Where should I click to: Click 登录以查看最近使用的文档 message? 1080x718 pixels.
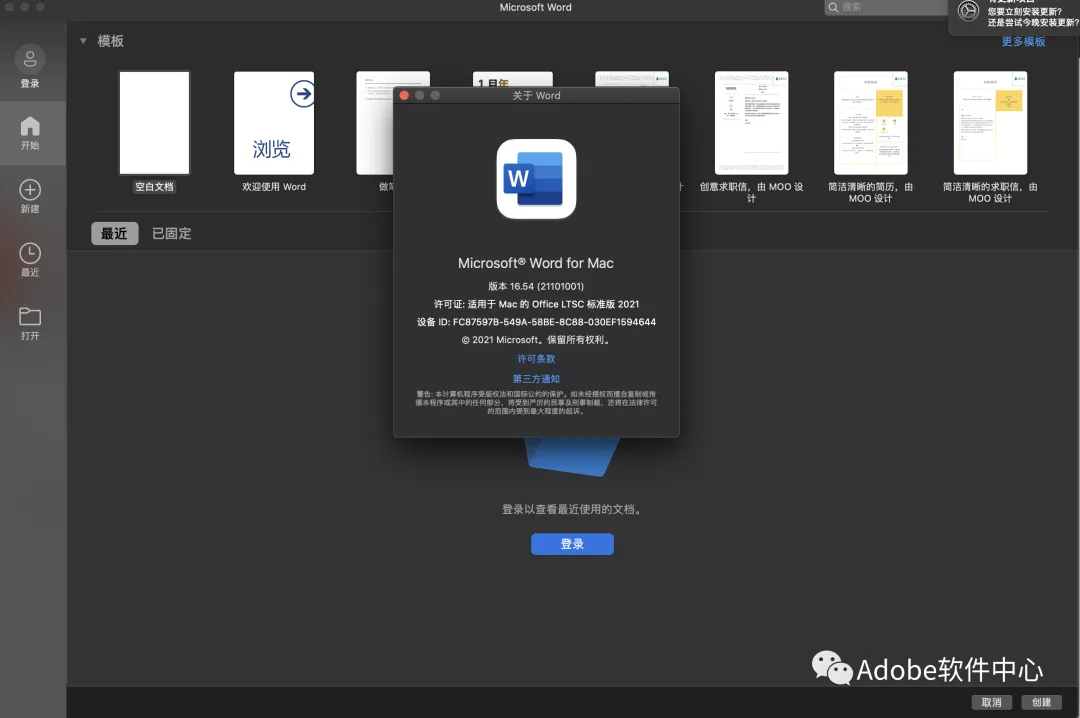point(572,510)
